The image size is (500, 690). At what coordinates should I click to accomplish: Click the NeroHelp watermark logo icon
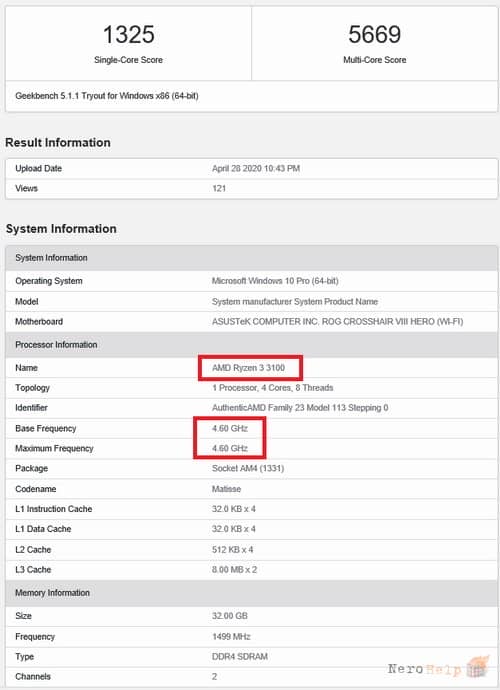pyautogui.click(x=478, y=667)
